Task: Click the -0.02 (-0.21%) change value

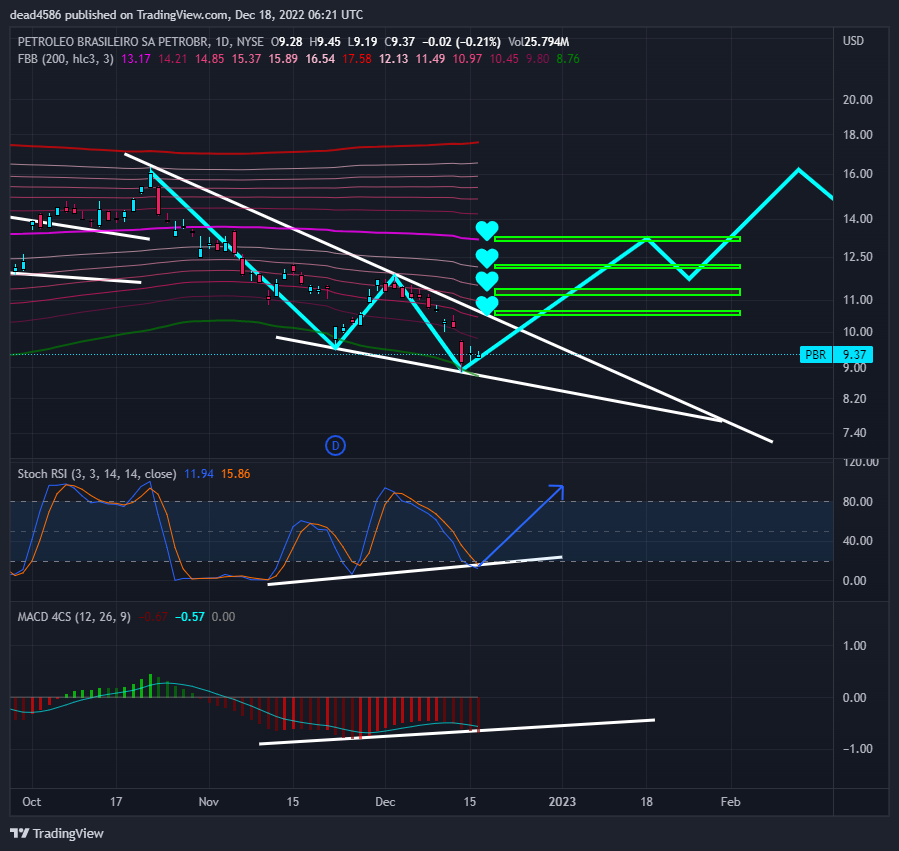Action: 462,42
